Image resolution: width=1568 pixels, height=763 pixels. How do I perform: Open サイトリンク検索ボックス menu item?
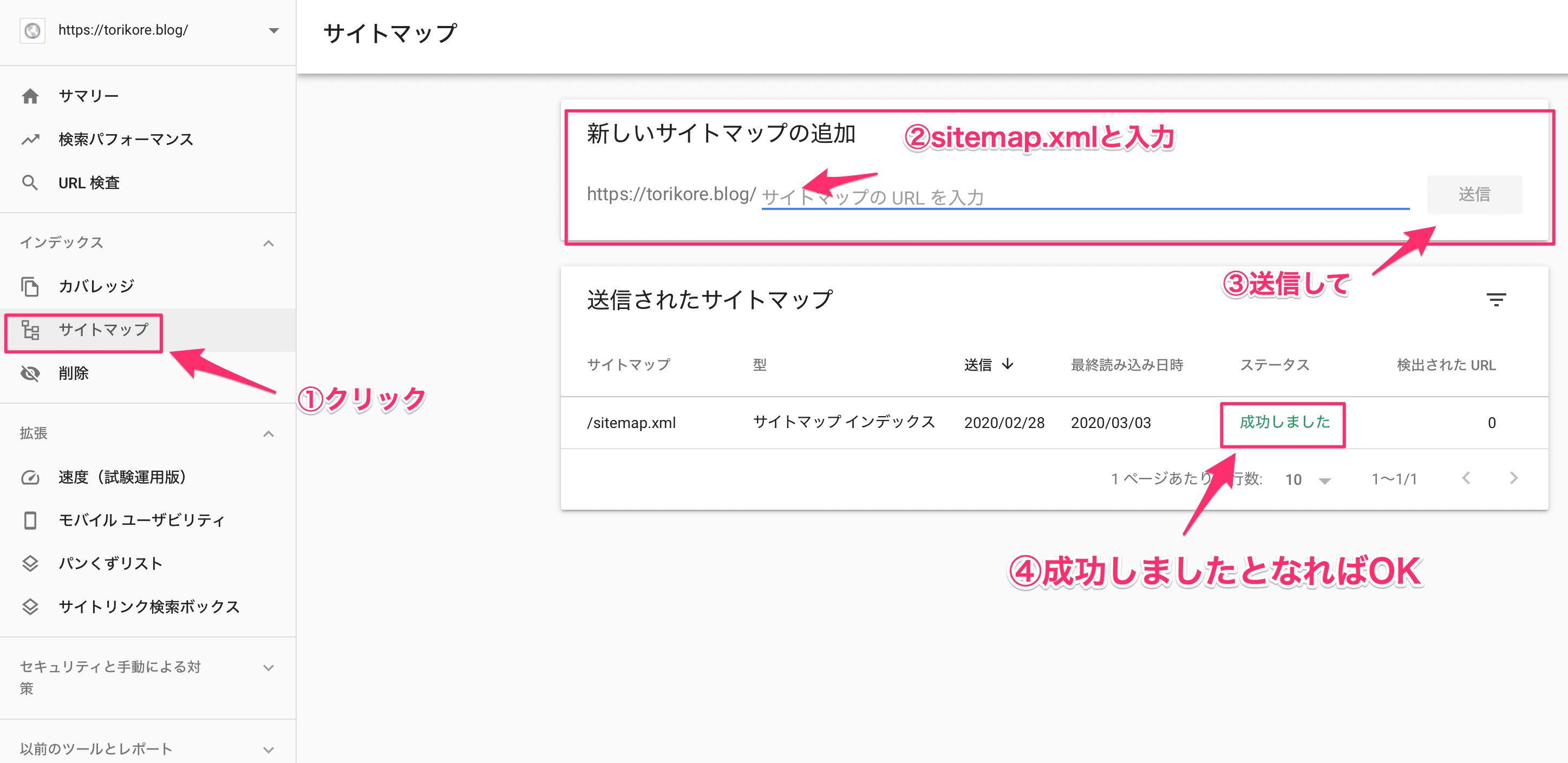(148, 607)
